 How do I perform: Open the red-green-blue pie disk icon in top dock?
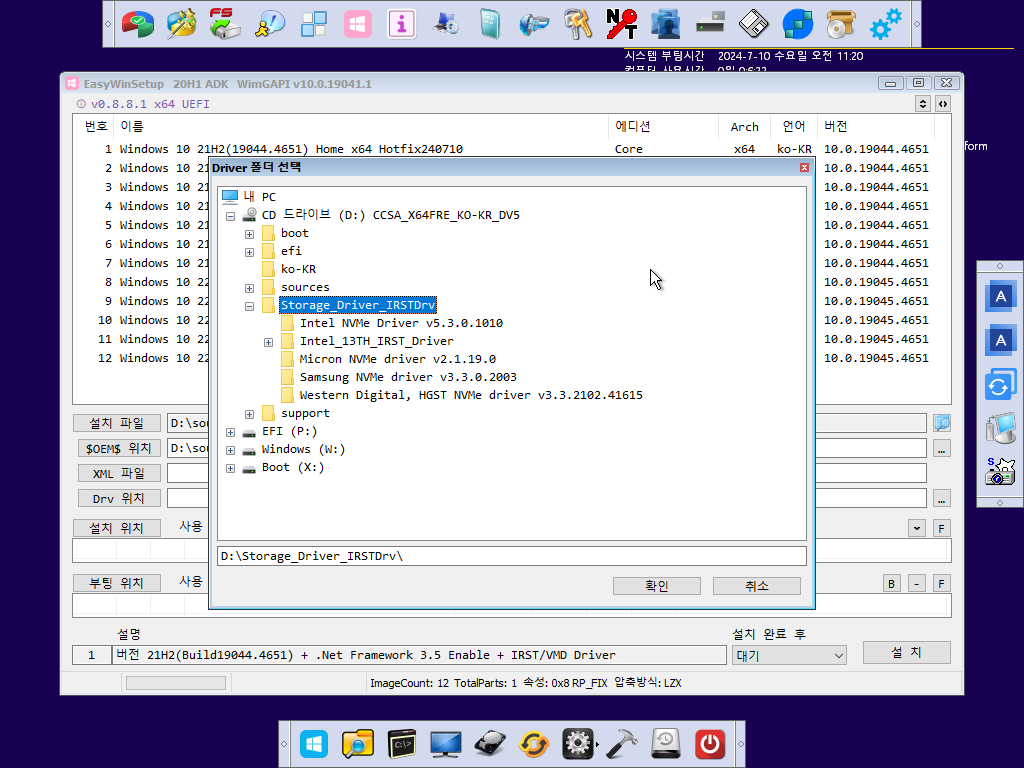[x=137, y=25]
